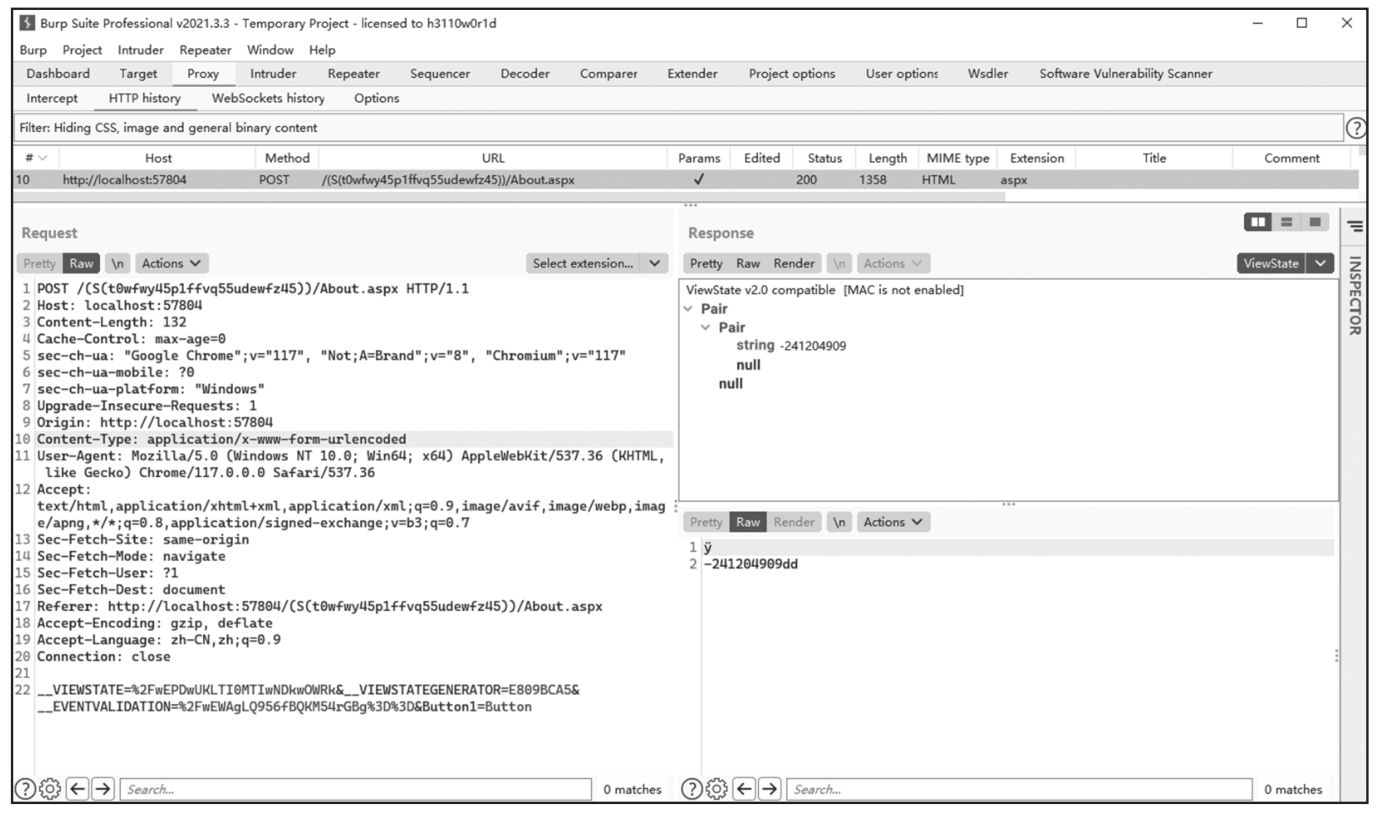Switch to combined tabbed layout view icon
1380x815 pixels.
click(1315, 221)
